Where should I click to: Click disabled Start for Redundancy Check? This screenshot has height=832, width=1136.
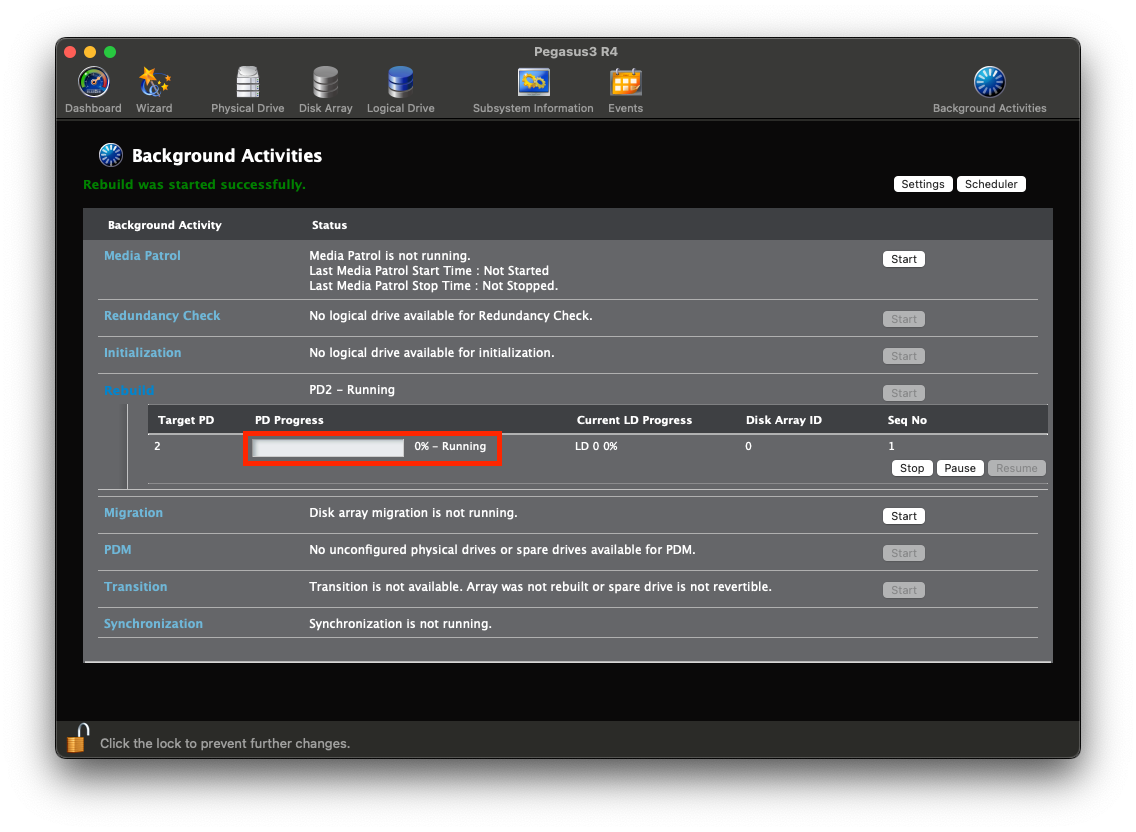tap(903, 319)
